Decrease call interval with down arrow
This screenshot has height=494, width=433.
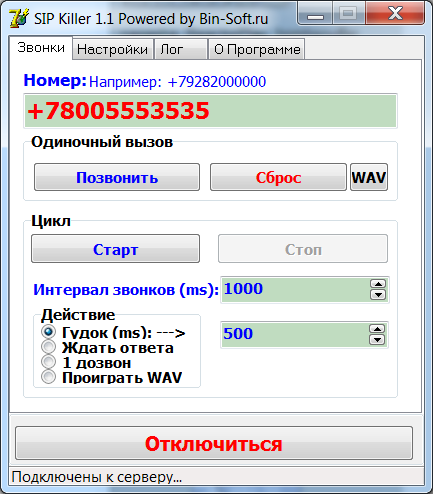tap(378, 295)
